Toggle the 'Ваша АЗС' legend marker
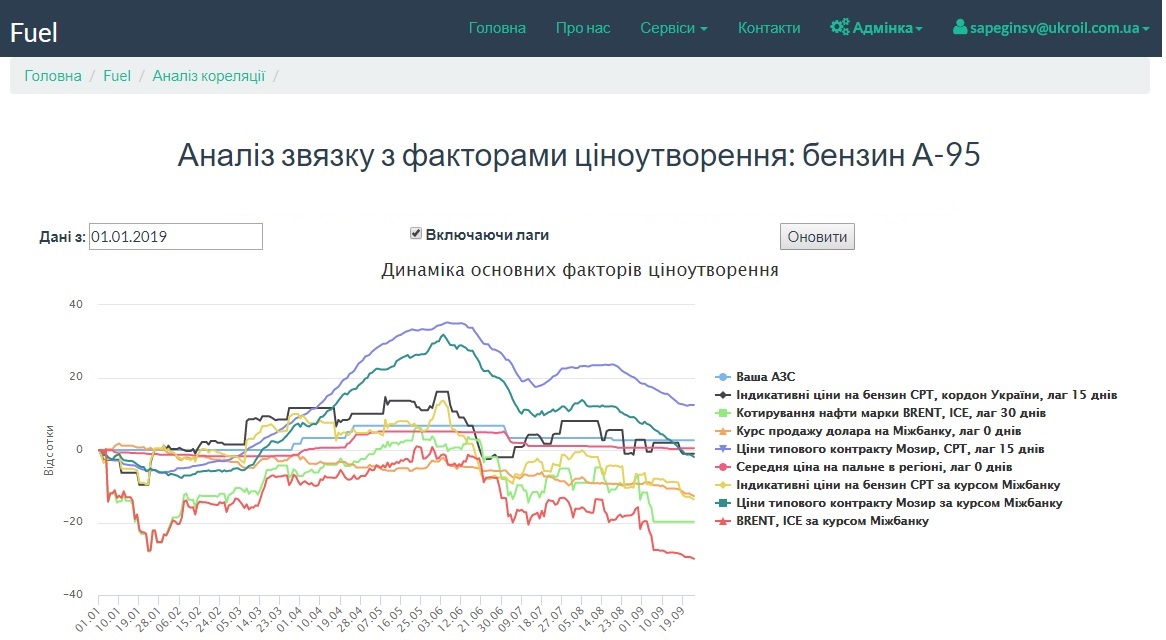The height and width of the screenshot is (640, 1166). 723,377
